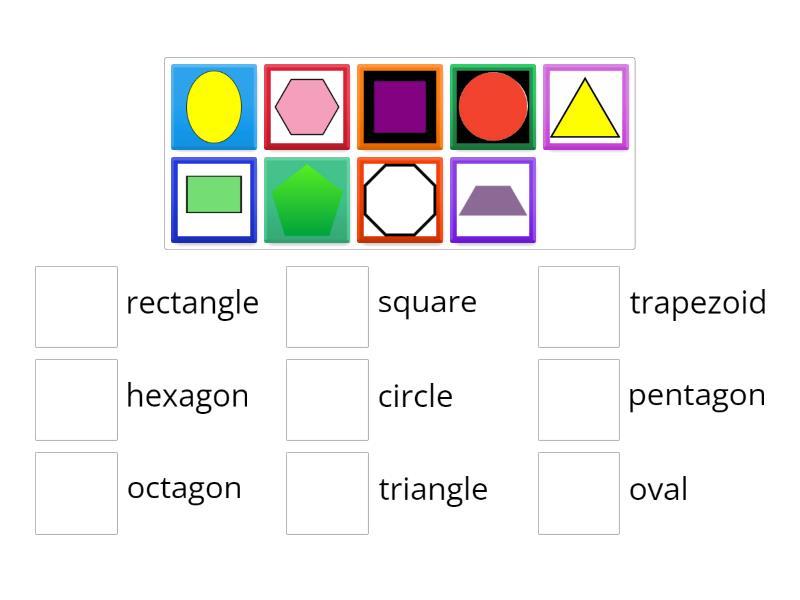Select the hexagon text label
The image size is (800, 600).
tap(188, 396)
